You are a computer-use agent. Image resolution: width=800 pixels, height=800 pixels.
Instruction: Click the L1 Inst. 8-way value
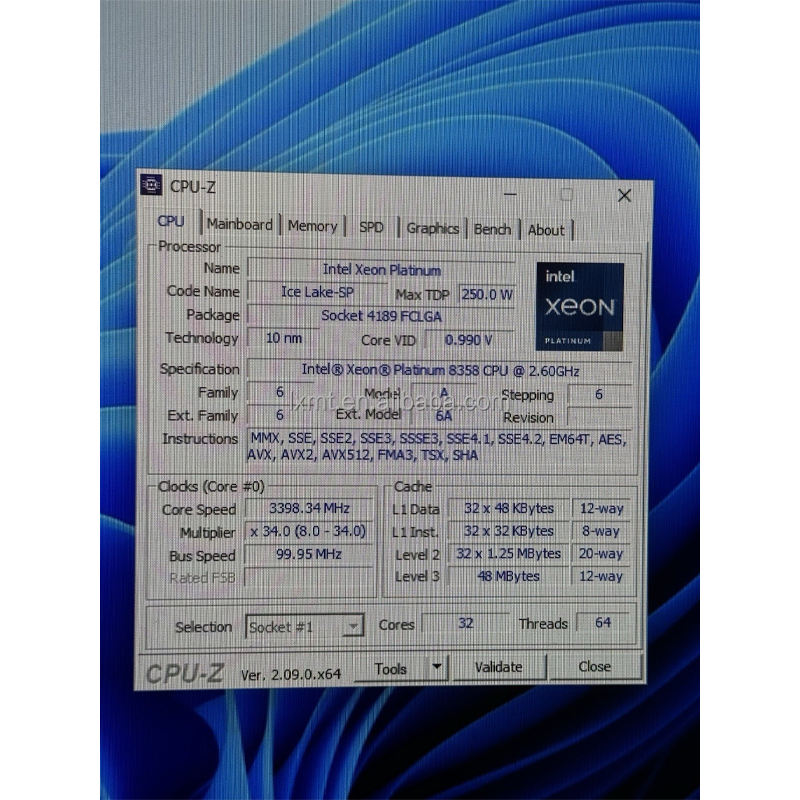pyautogui.click(x=601, y=531)
